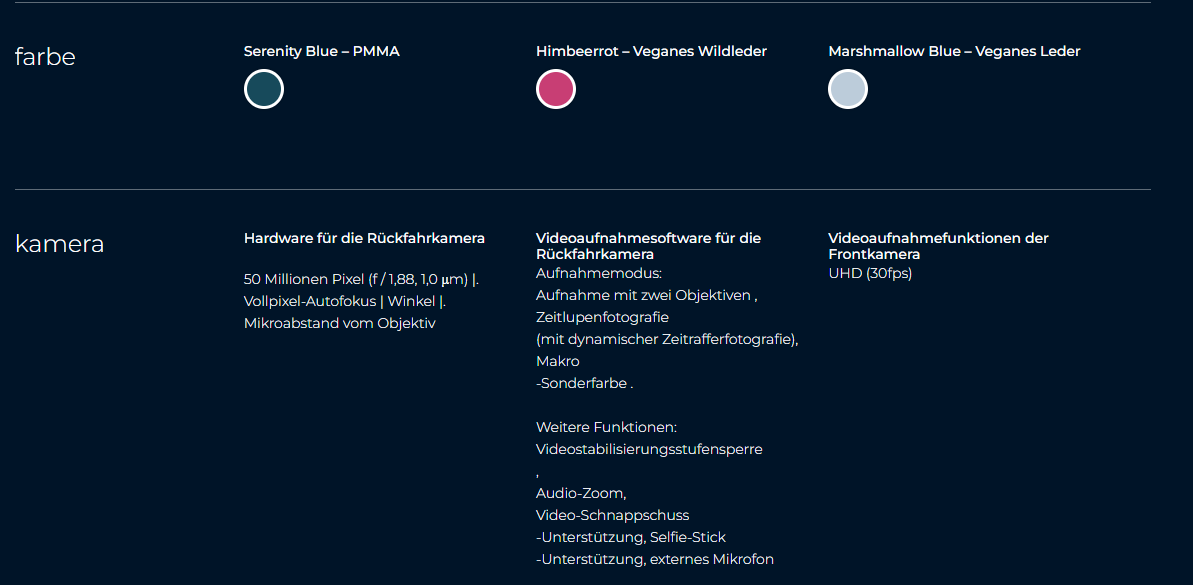1193x585 pixels.
Task: Click the 'Himbeerrot – Veganes Wildleder' label
Action: (651, 51)
